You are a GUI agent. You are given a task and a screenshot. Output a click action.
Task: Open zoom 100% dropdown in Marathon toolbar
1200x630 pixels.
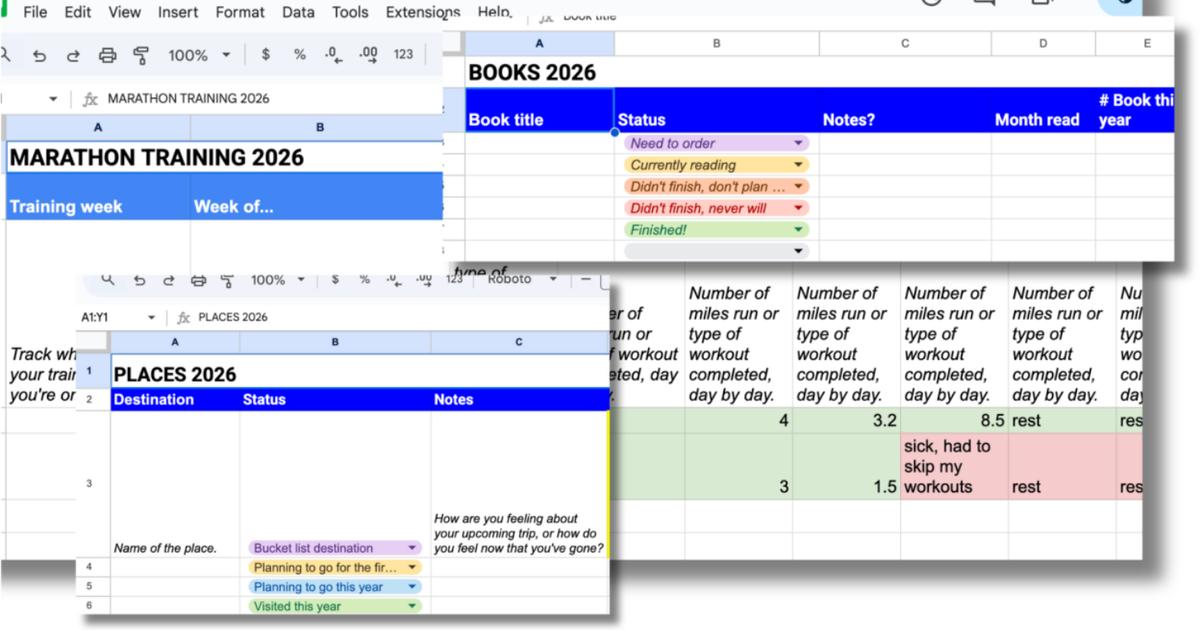click(198, 55)
